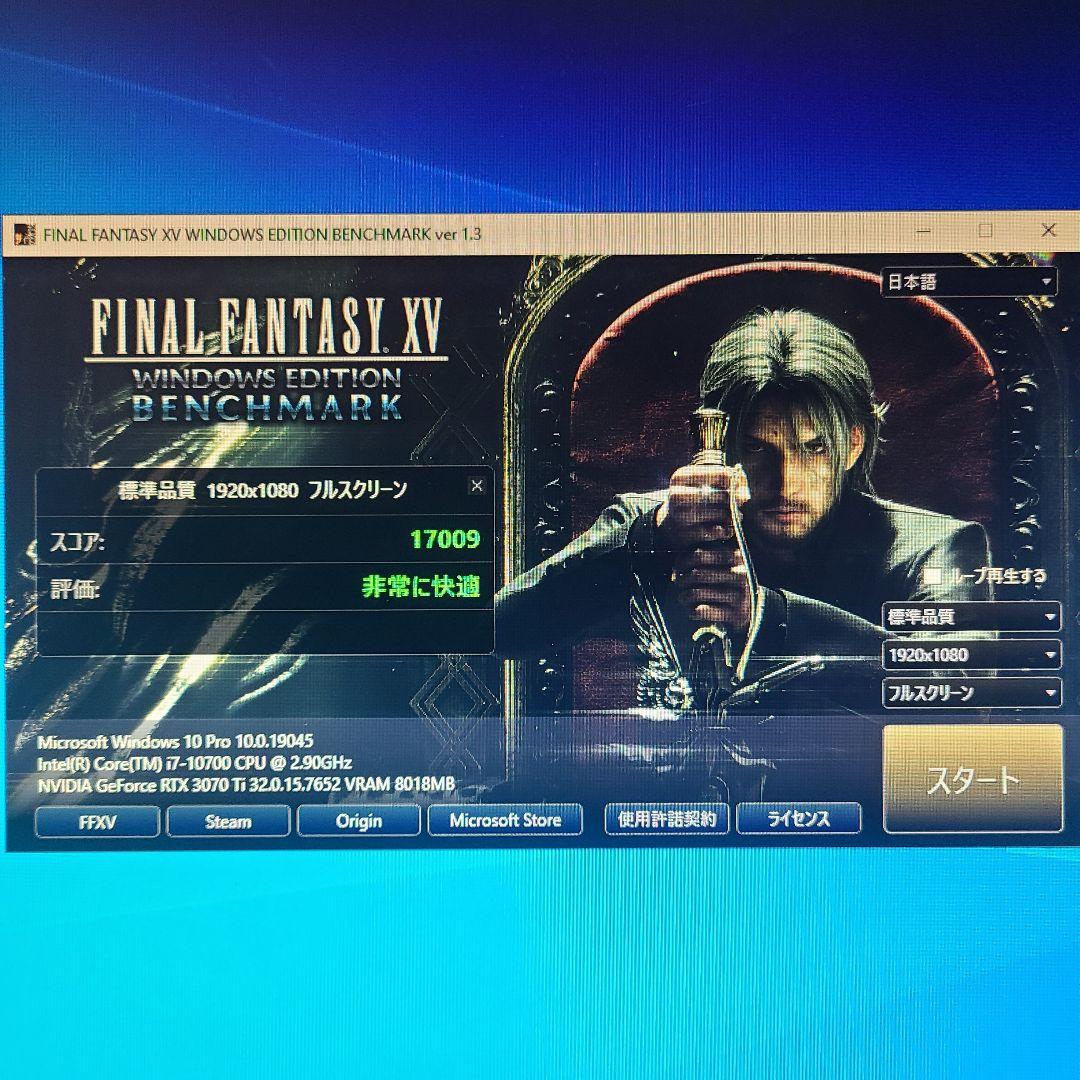Click the NVIDIA GeForce RTX 3070 Ti line
Screen dimensions: 1080x1080
[246, 785]
